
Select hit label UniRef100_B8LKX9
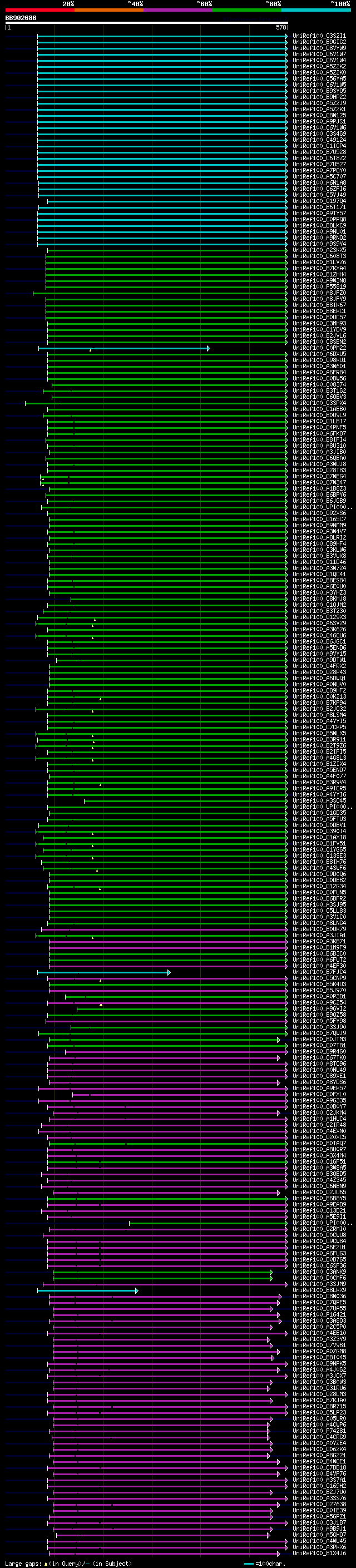pos(319,1290)
